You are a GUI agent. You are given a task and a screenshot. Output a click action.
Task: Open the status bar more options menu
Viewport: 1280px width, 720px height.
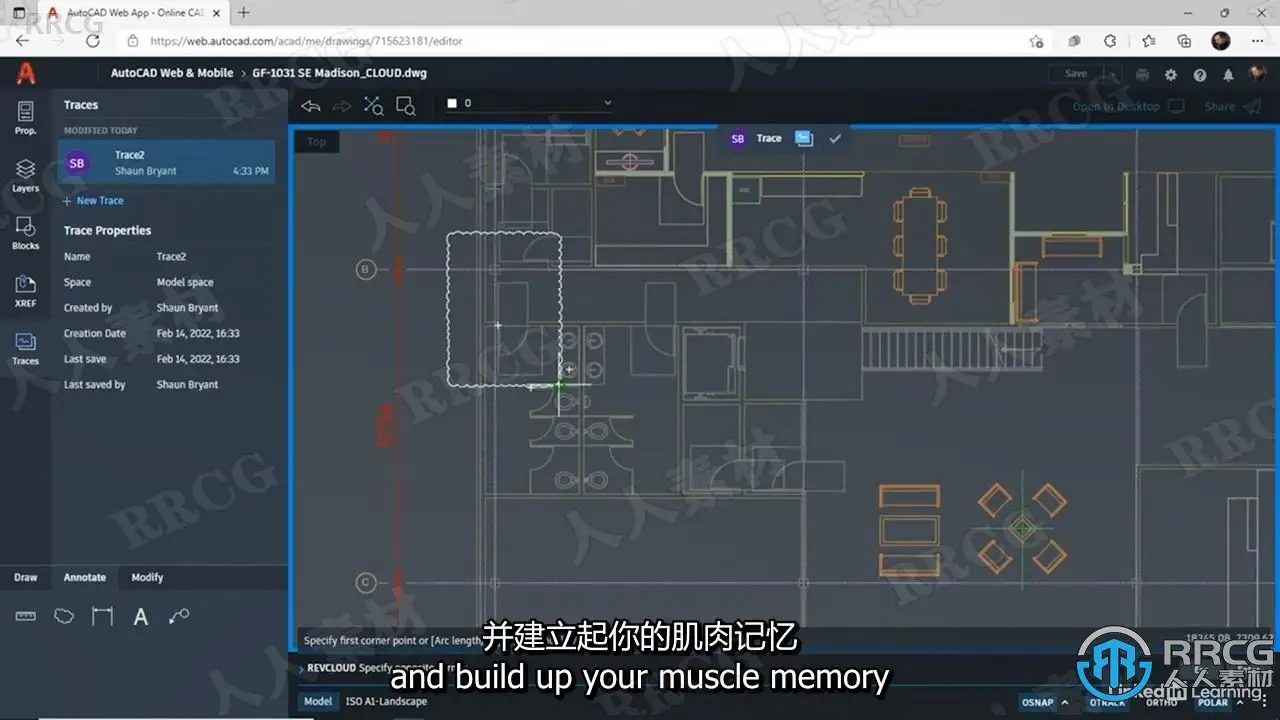1262,702
